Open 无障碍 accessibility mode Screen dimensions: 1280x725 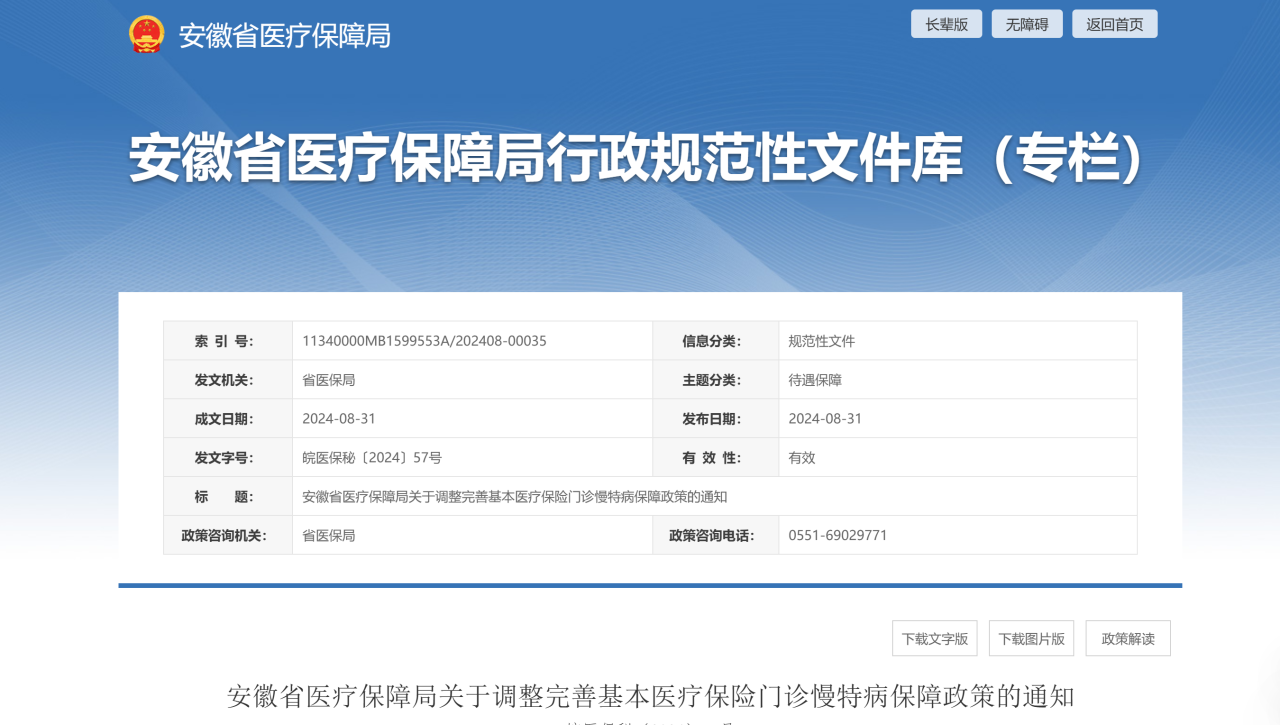tap(1027, 24)
